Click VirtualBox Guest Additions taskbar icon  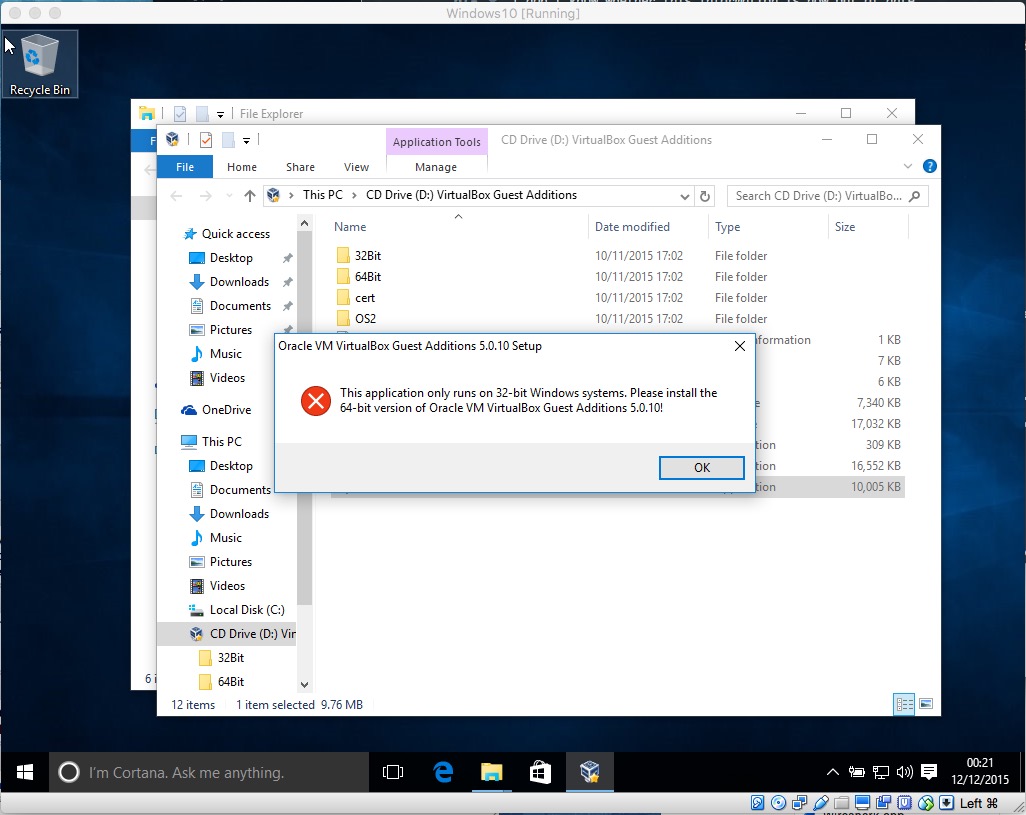tap(590, 772)
